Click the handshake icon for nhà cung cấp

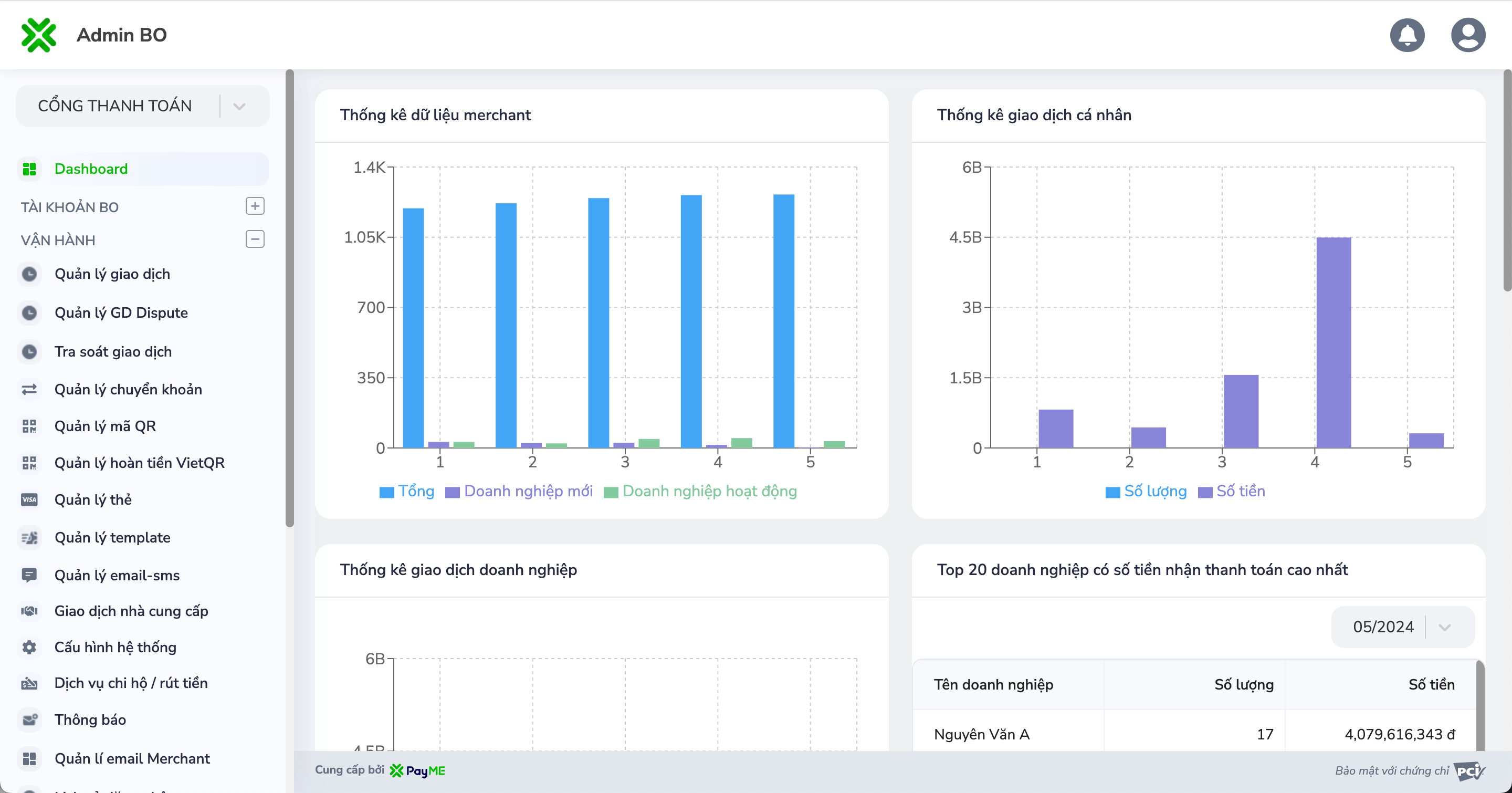[x=29, y=611]
